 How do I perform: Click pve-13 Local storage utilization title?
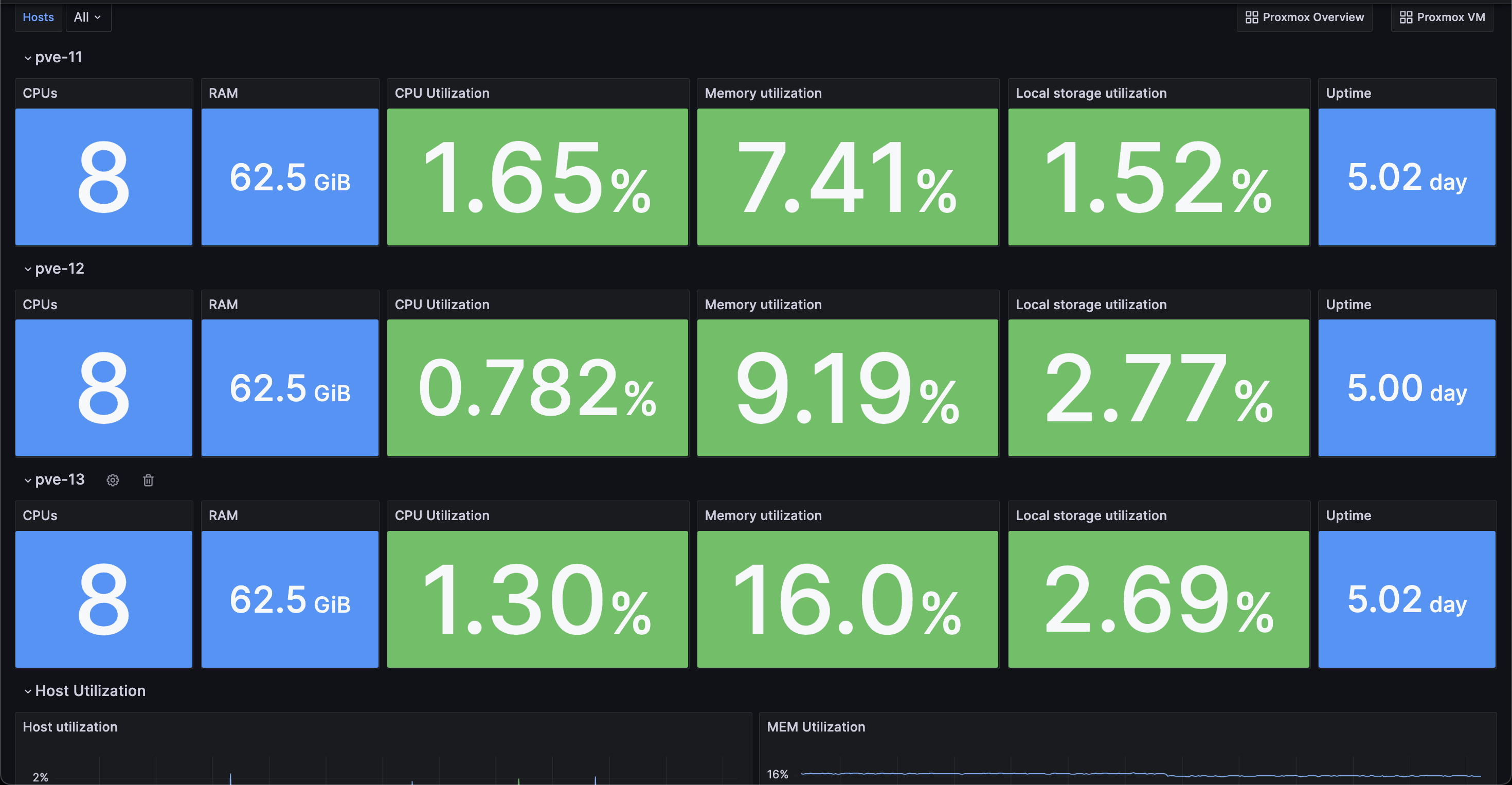click(1091, 515)
